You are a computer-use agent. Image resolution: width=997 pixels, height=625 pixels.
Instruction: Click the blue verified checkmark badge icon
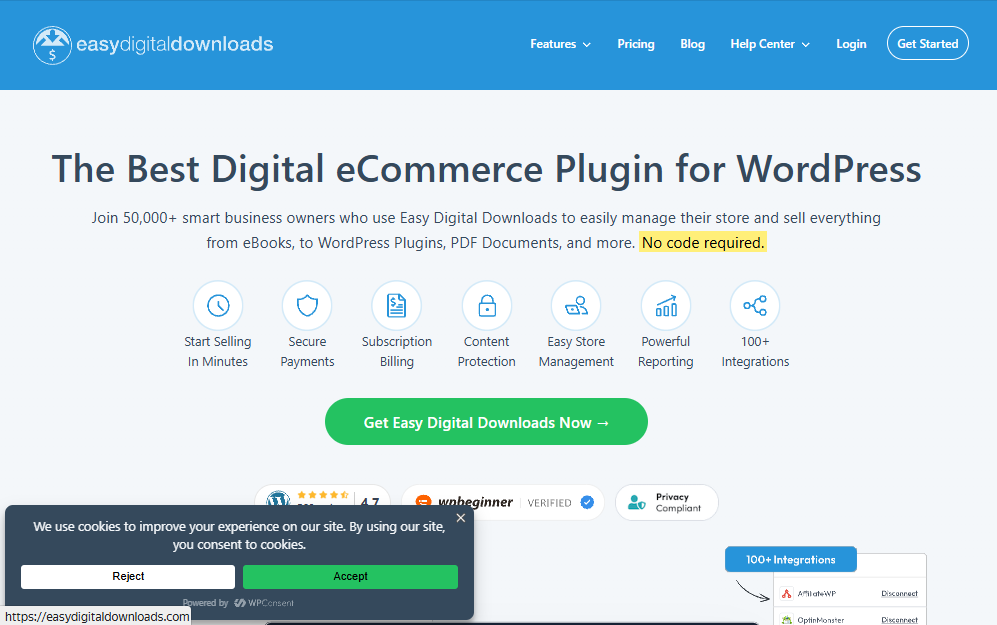coord(587,502)
